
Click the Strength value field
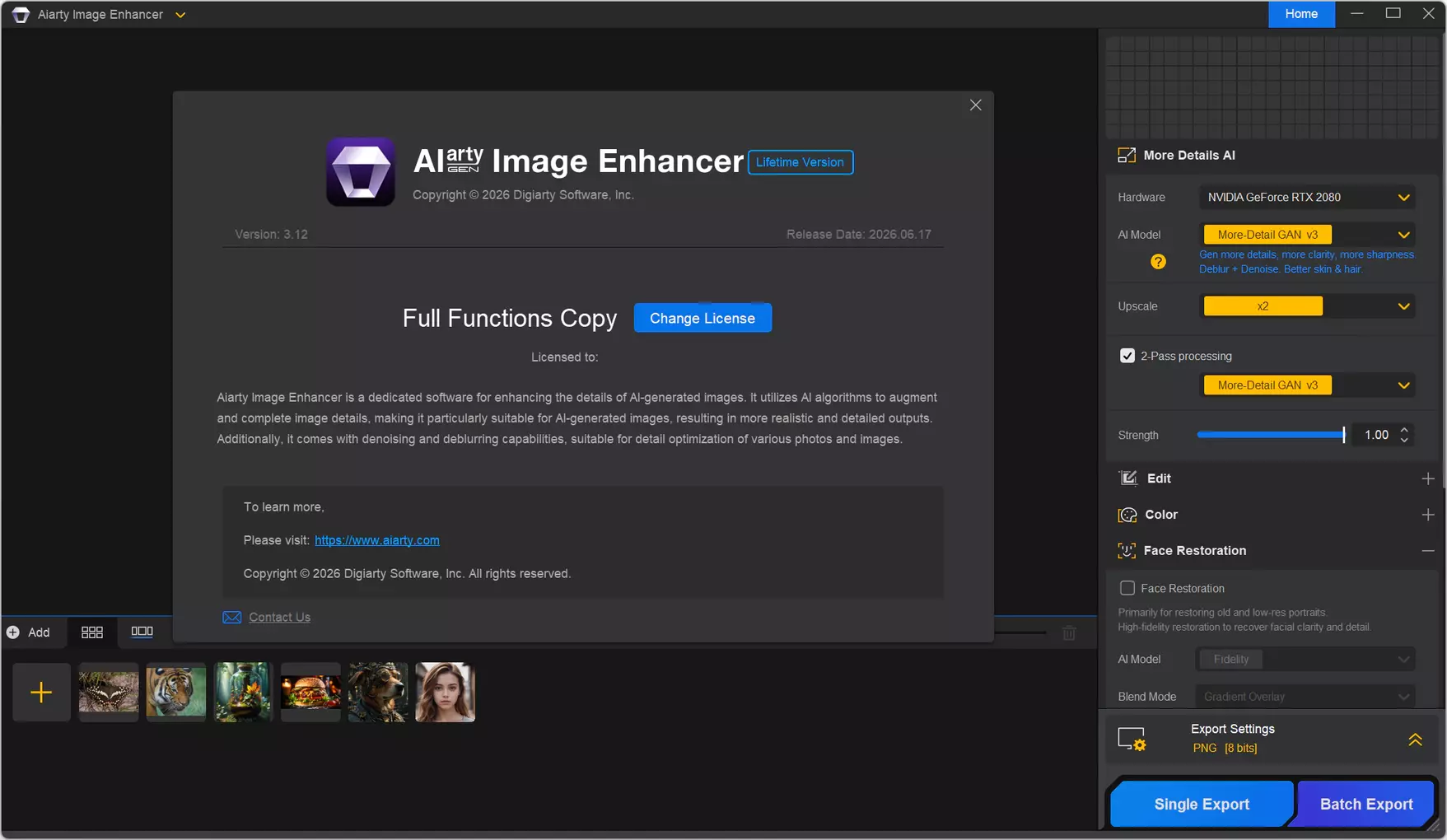1376,435
